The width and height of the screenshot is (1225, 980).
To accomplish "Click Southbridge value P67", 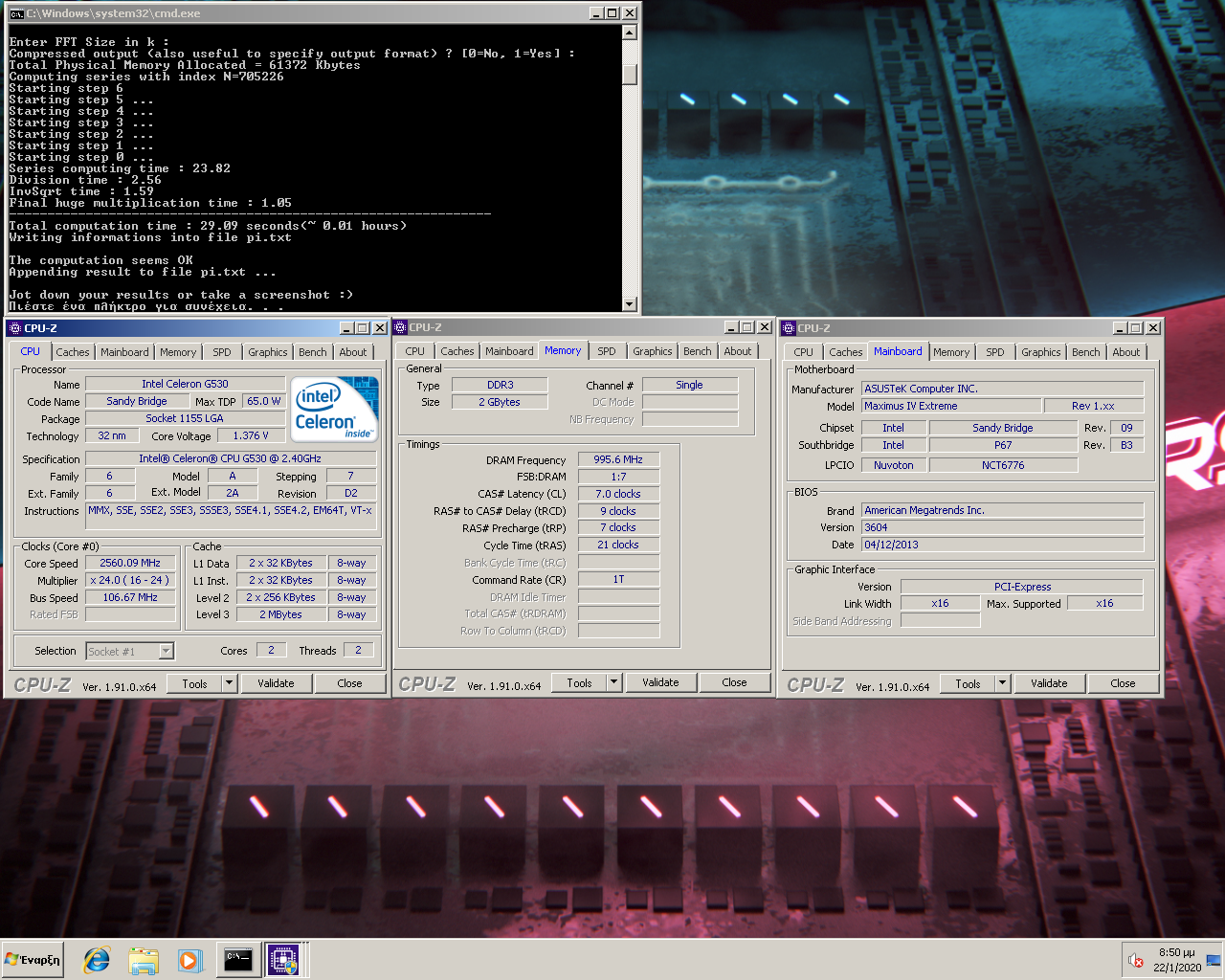I will [1003, 445].
